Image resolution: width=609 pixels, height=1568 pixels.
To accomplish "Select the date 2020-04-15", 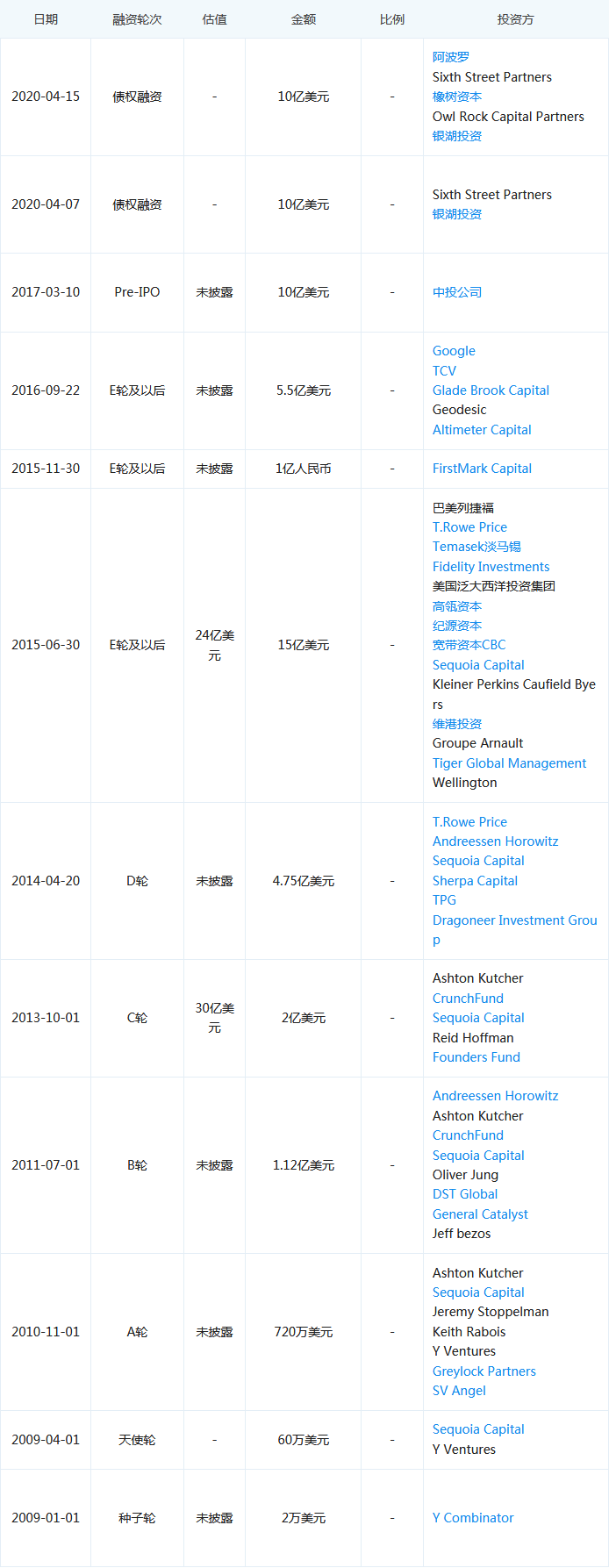I will [46, 97].
